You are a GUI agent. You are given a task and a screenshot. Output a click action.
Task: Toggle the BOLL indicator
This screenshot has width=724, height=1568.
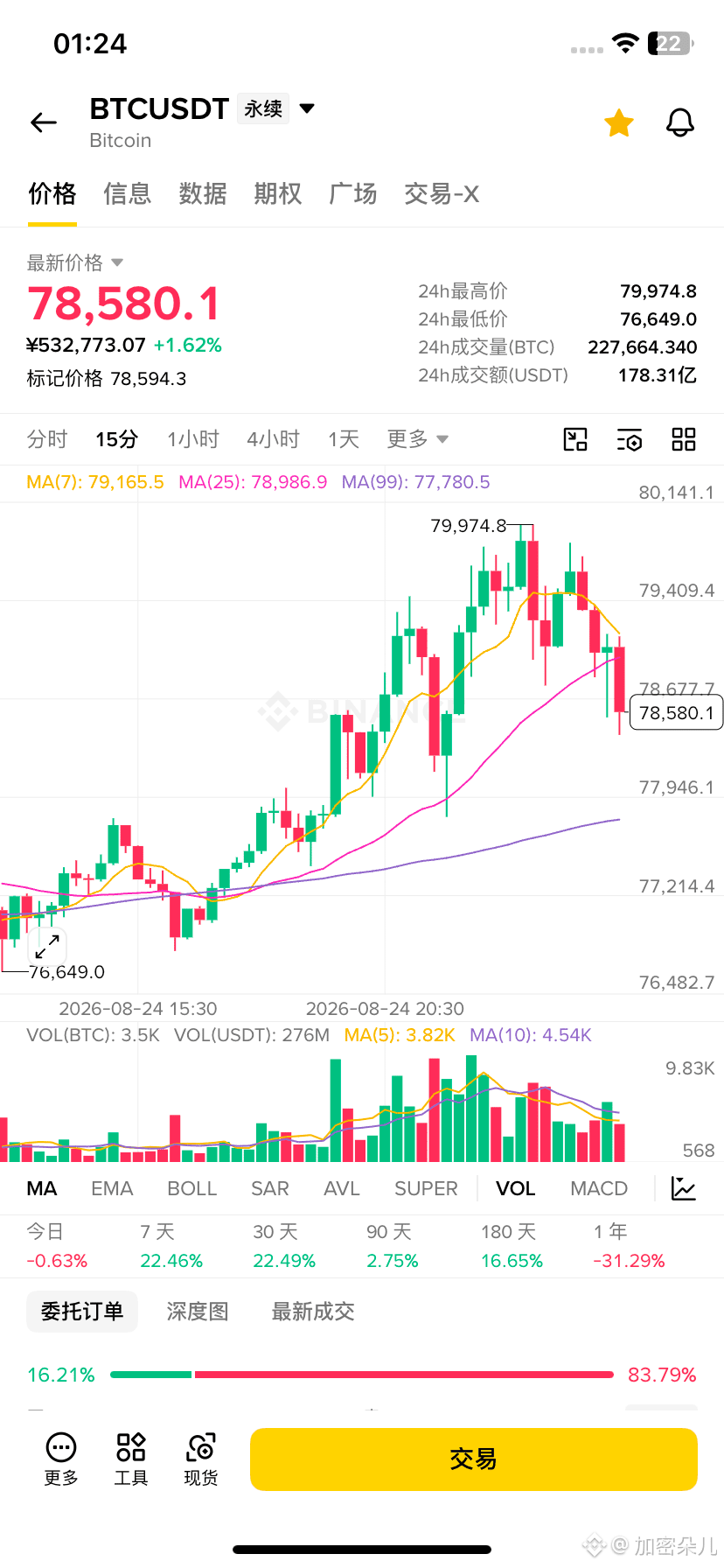pos(191,1188)
